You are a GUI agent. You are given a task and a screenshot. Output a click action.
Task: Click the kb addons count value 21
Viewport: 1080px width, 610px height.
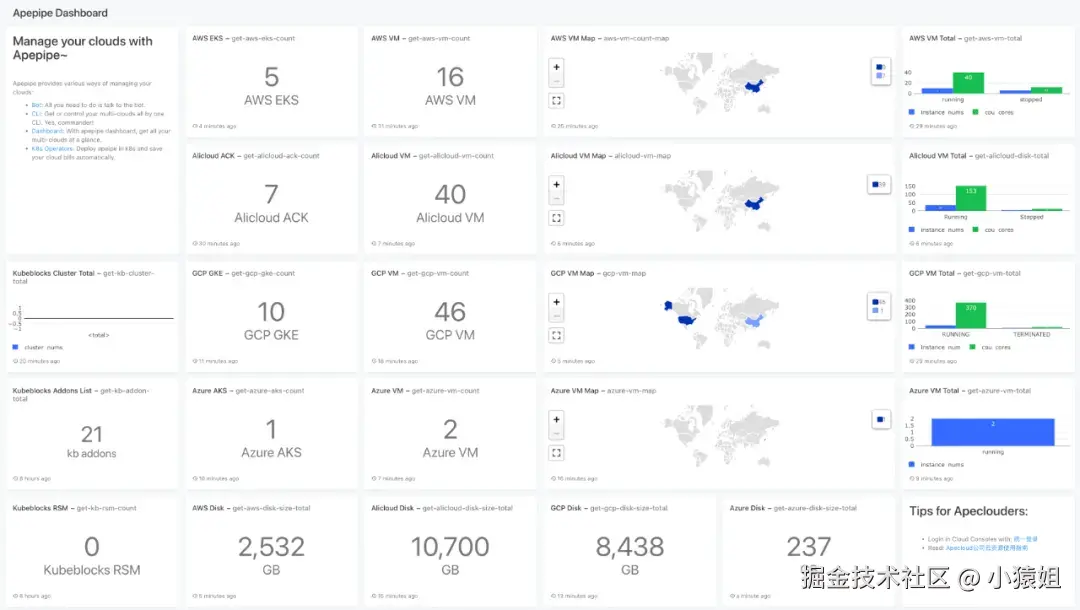click(x=92, y=434)
